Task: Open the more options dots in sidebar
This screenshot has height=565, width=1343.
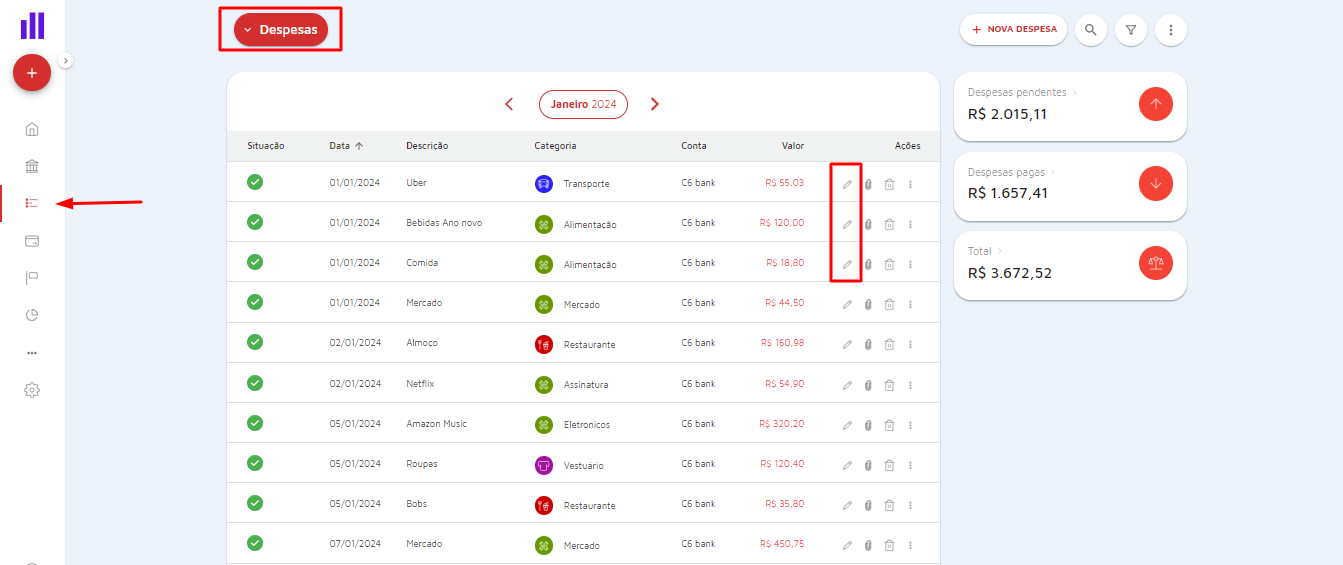Action: [32, 353]
